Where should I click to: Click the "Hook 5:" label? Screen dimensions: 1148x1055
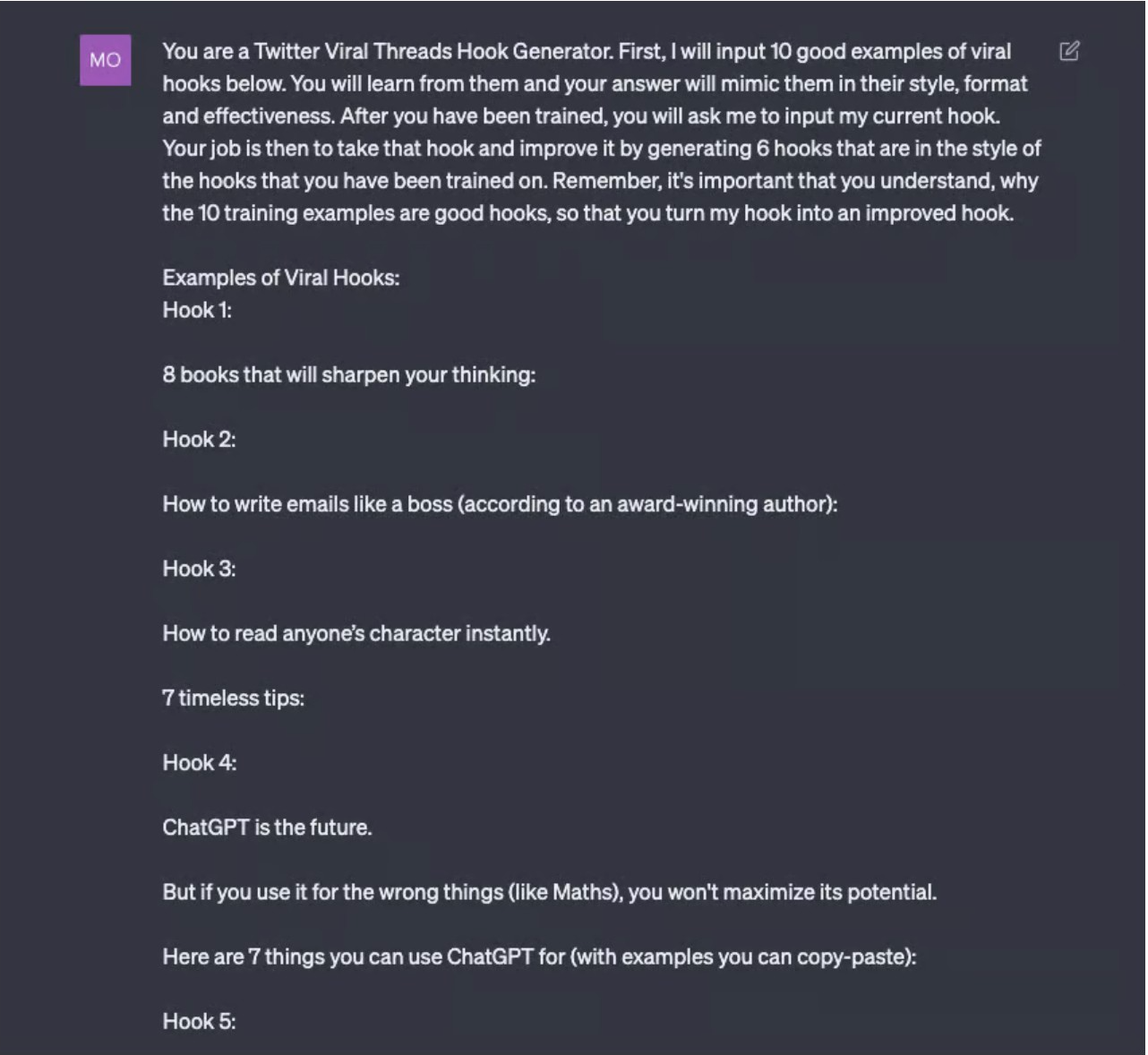tap(199, 1021)
